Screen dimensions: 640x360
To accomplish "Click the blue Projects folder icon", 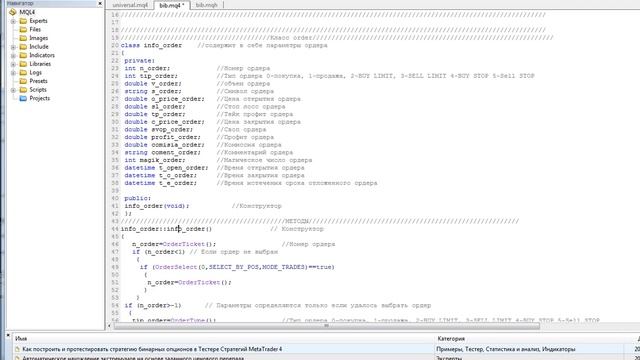I will (23, 98).
